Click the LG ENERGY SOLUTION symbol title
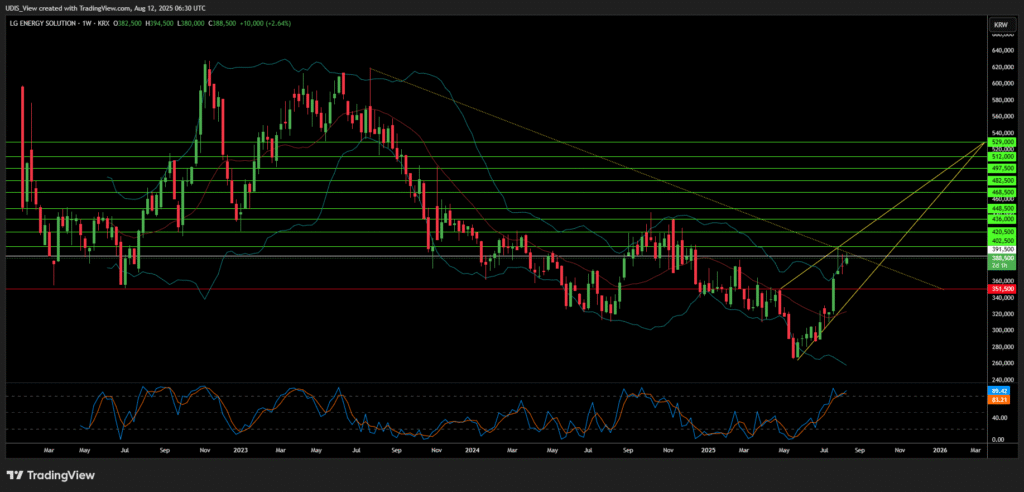 click(48, 23)
